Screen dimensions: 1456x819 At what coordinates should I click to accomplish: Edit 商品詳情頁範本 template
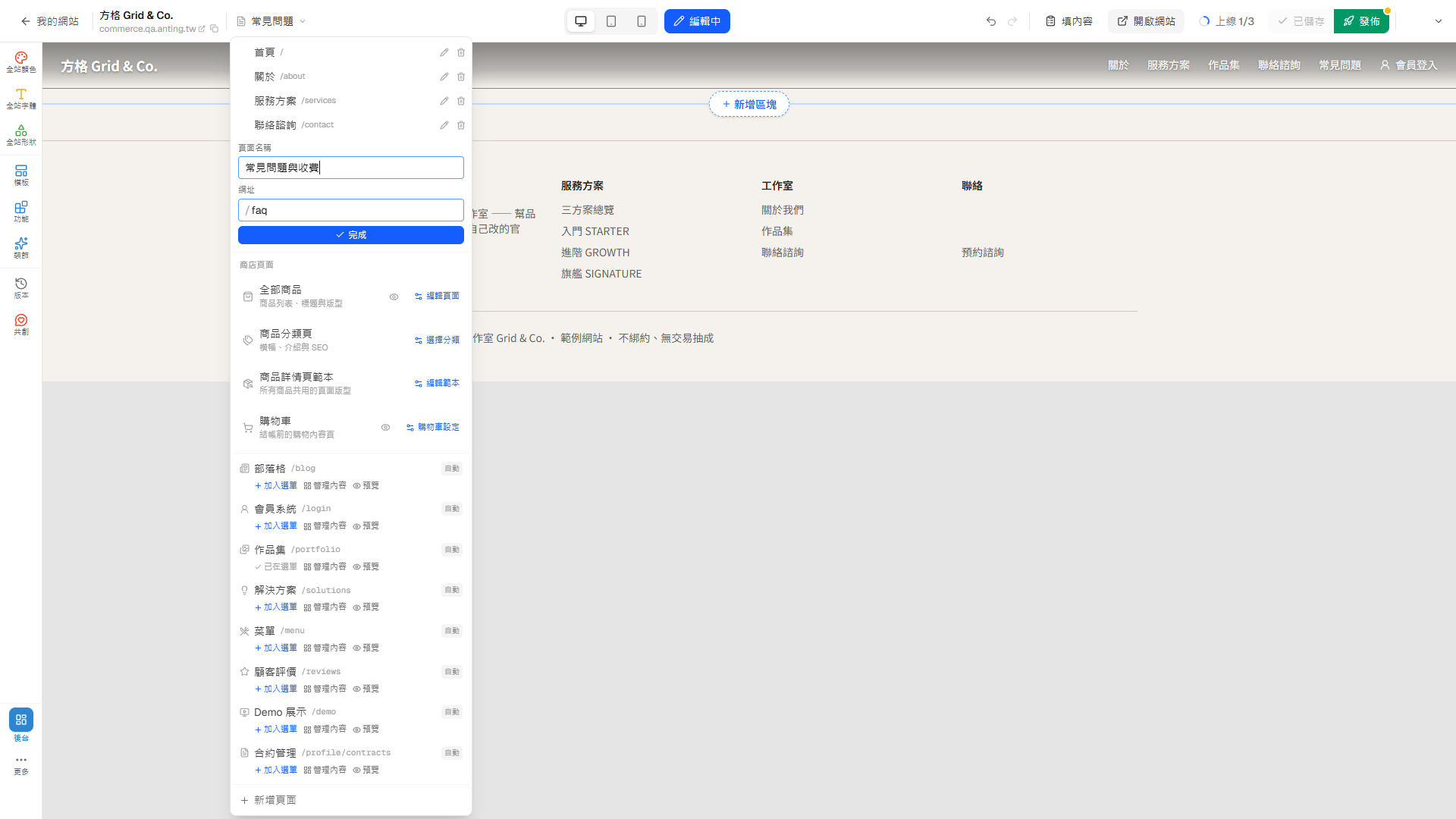[x=437, y=384]
